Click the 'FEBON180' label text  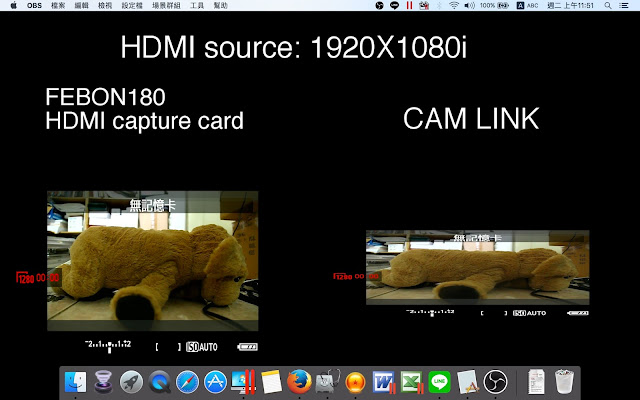pos(105,97)
